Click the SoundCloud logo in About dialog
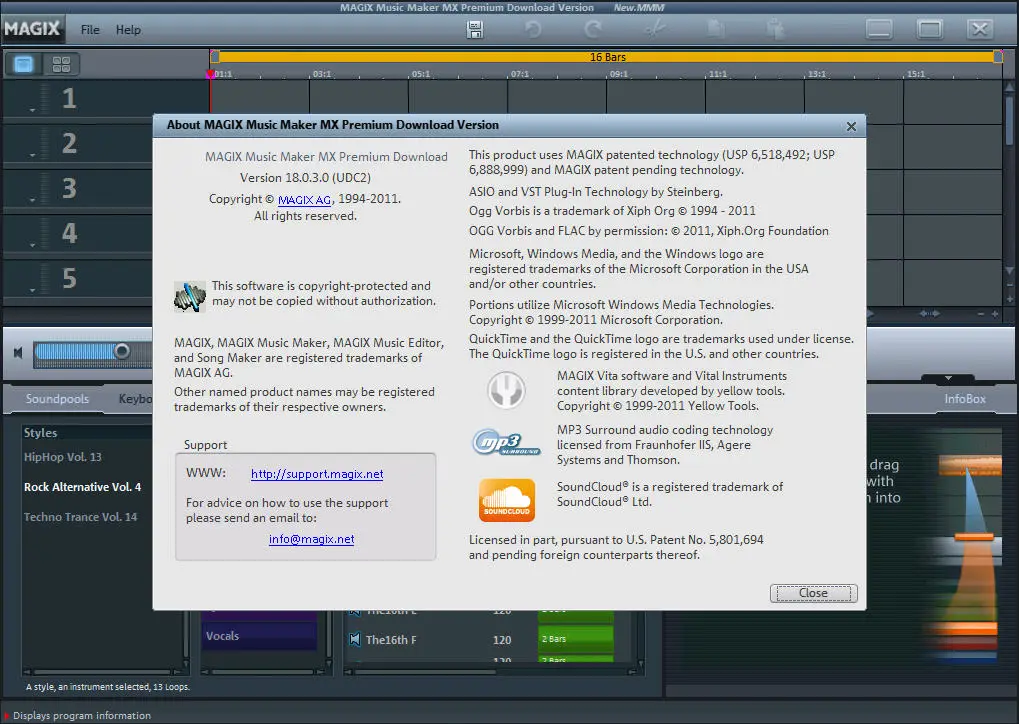The image size is (1019, 724). [x=507, y=500]
